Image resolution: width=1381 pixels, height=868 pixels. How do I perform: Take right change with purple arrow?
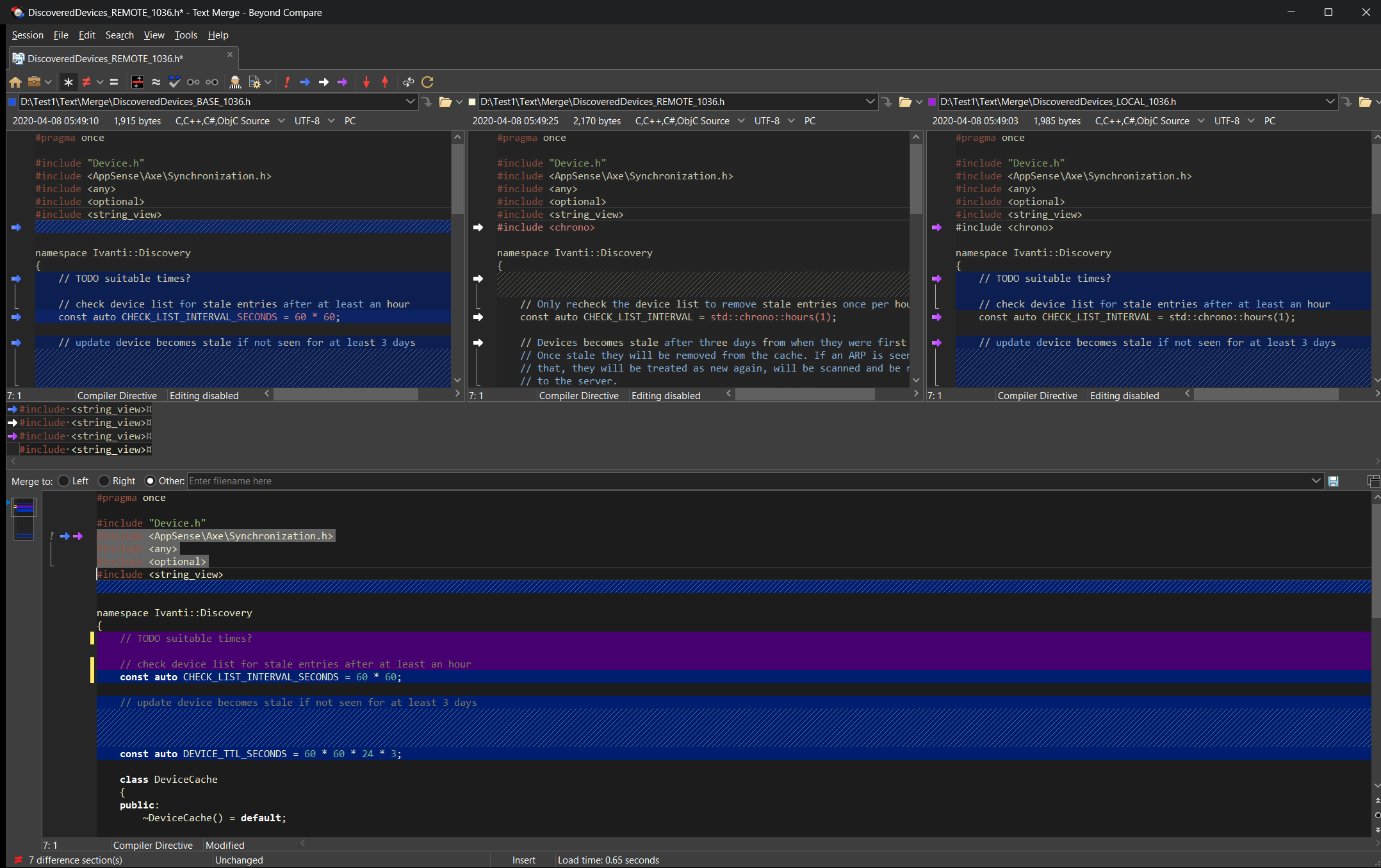[x=342, y=82]
